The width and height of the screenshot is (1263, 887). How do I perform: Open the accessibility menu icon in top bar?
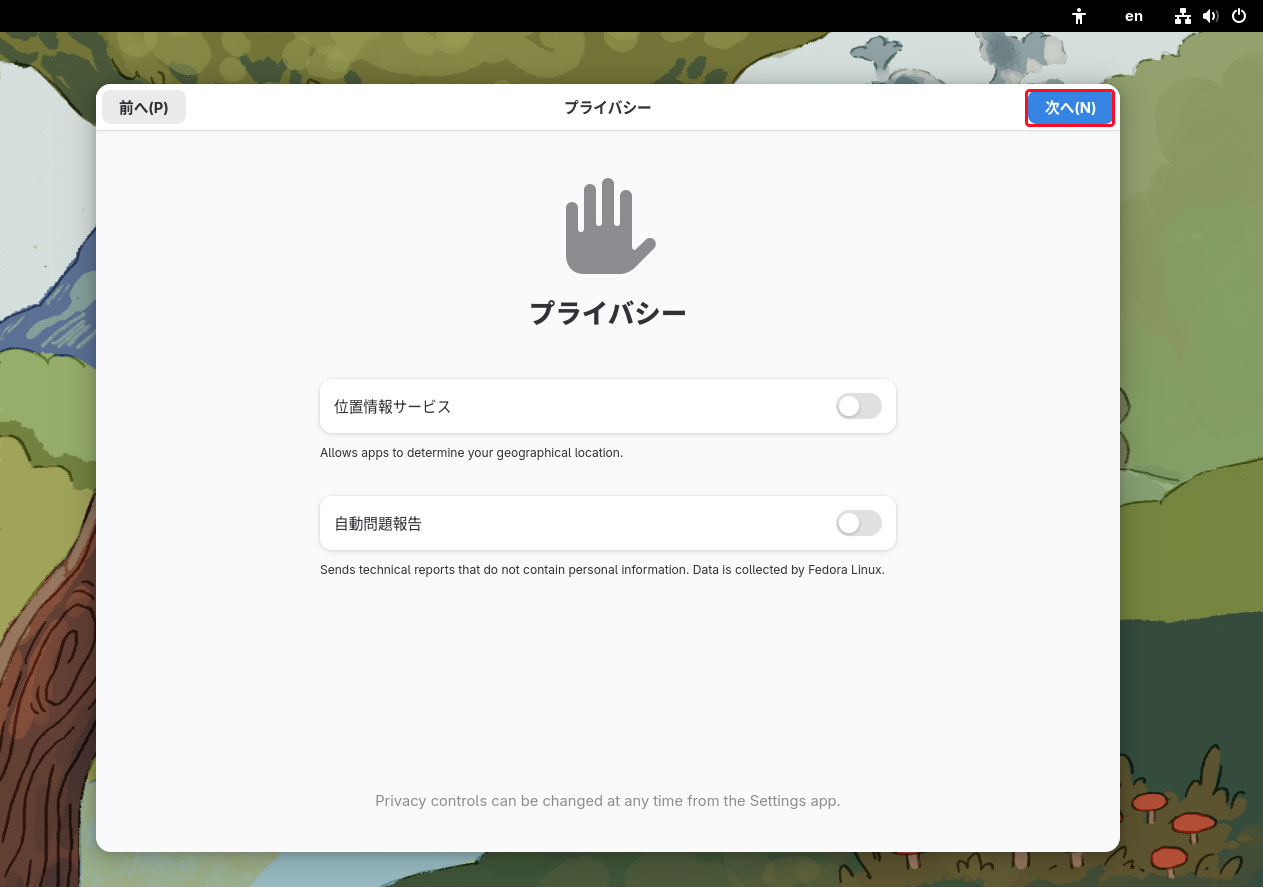click(1079, 16)
